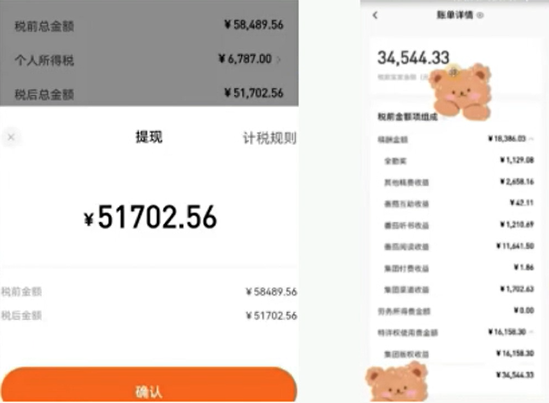Collapse the ¥18,386.03 income group
The height and width of the screenshot is (403, 549).
point(531,139)
